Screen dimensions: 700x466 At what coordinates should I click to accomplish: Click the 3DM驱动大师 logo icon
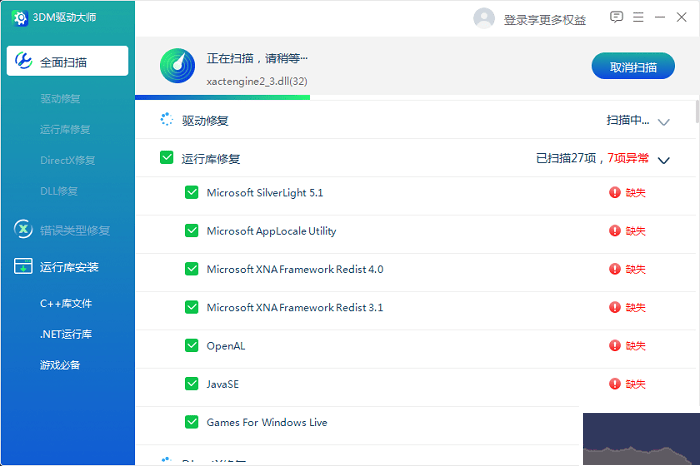coord(20,18)
